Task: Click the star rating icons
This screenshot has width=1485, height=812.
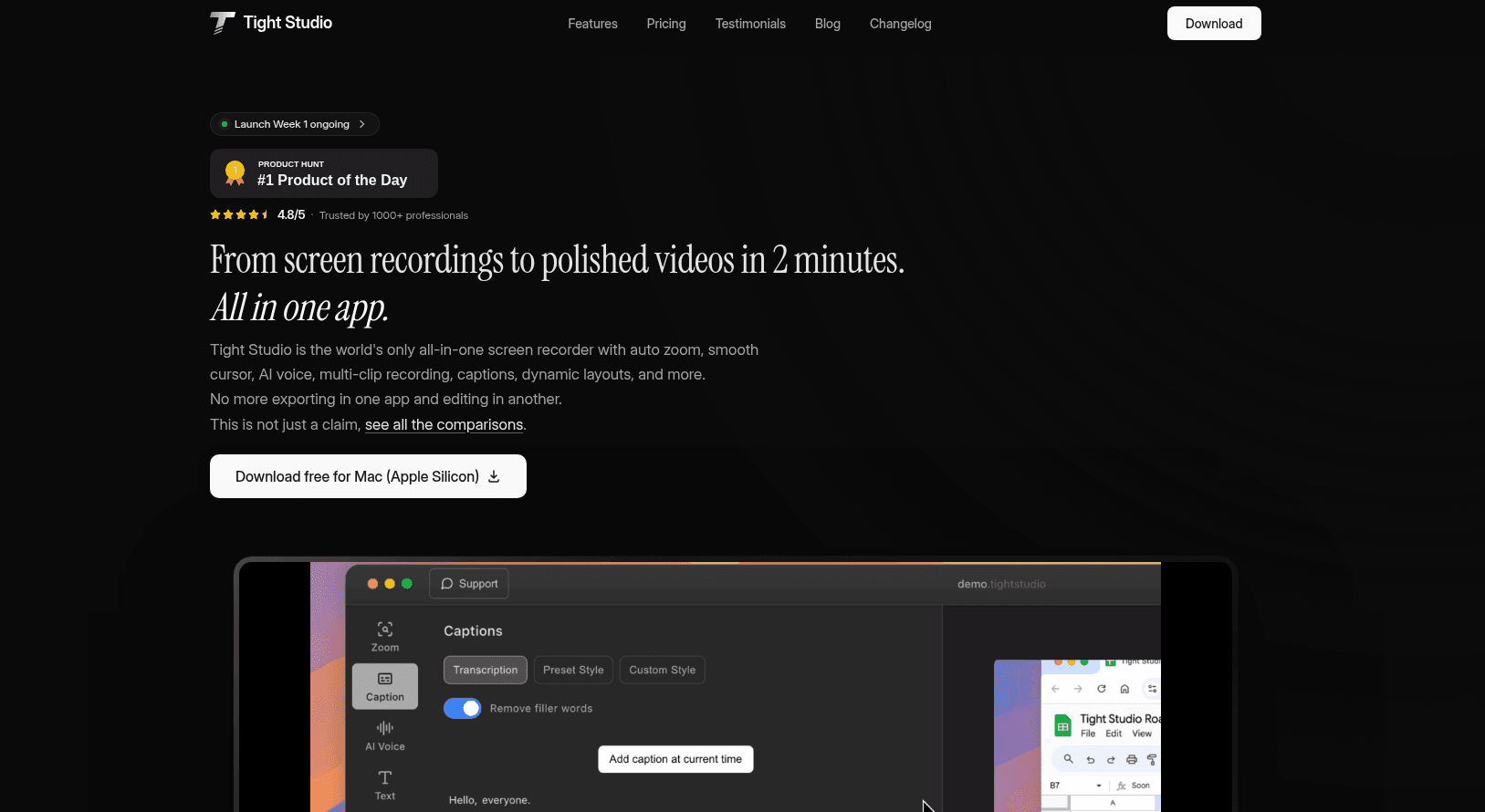Action: 239,215
